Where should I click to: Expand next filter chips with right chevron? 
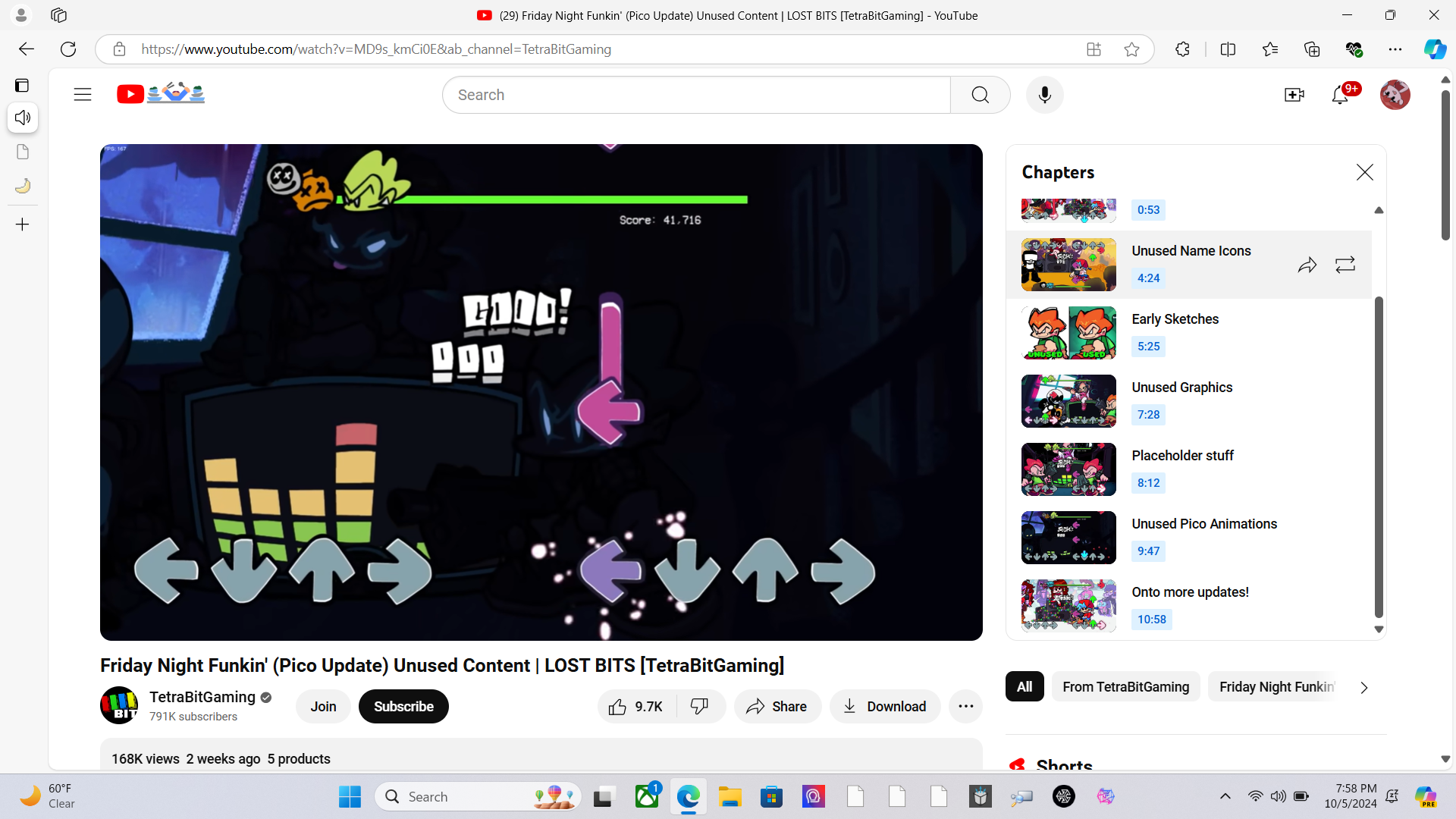coord(1363,687)
